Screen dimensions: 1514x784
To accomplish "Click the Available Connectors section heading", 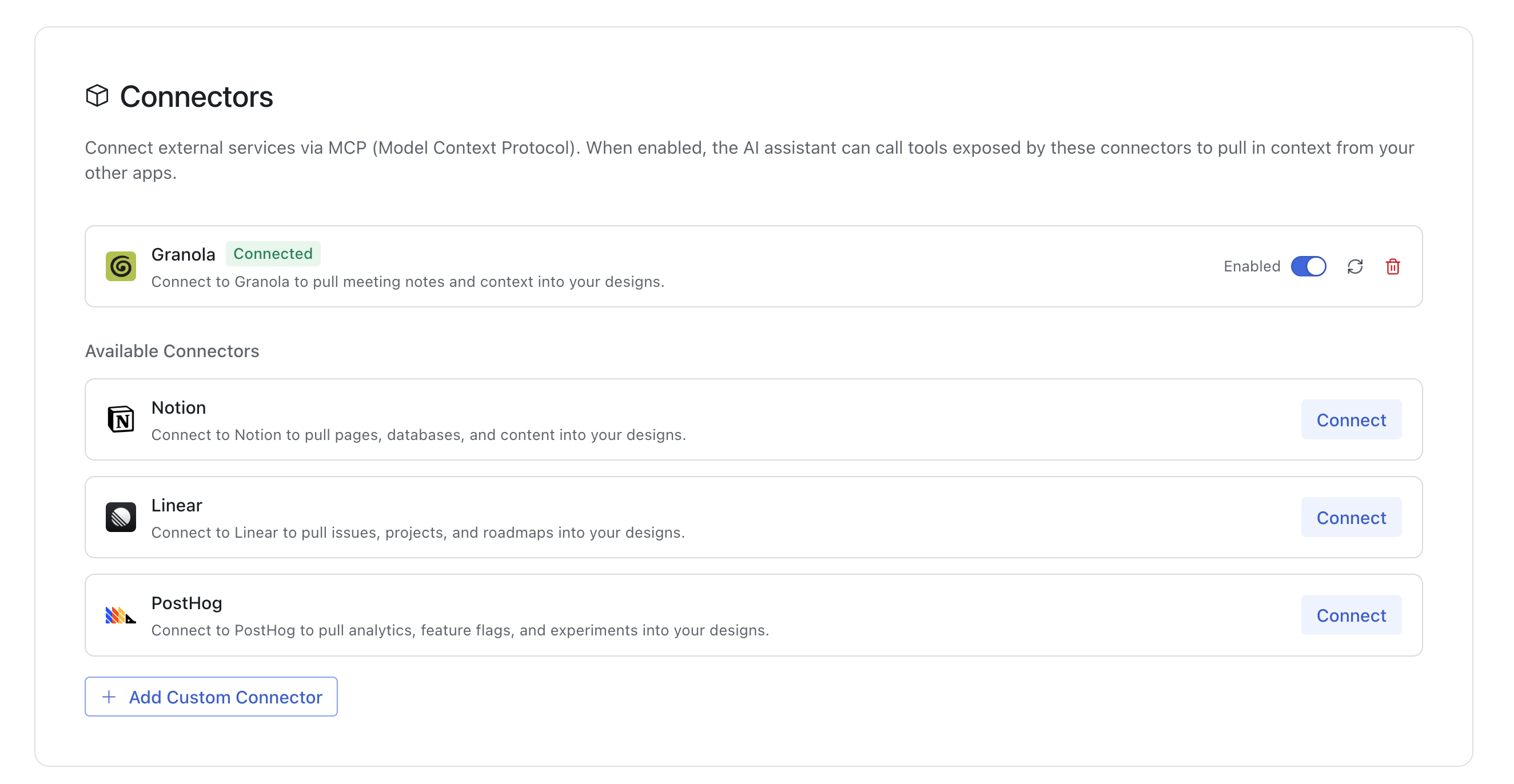I will coord(172,351).
